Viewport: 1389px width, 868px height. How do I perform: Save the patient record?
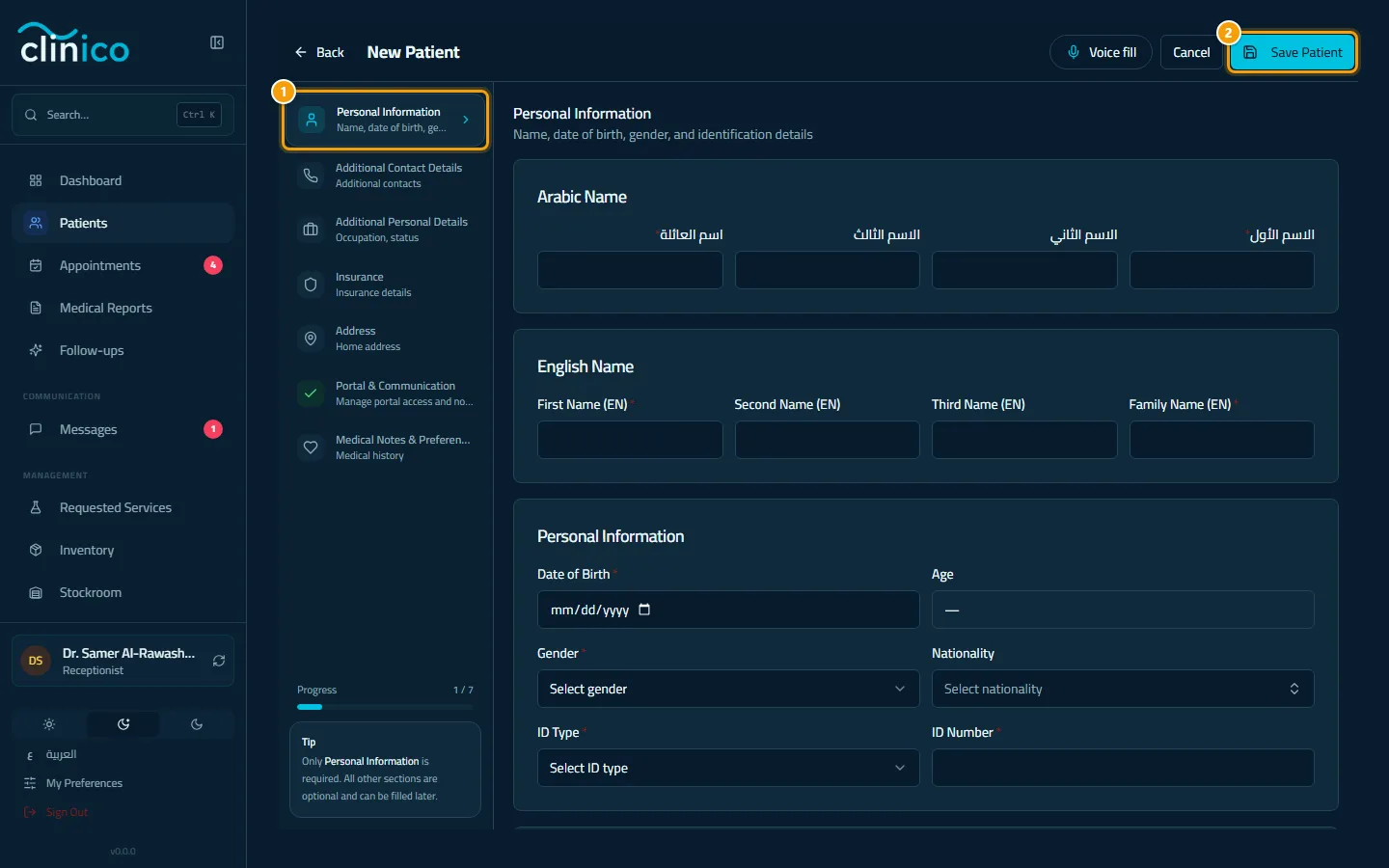point(1293,52)
